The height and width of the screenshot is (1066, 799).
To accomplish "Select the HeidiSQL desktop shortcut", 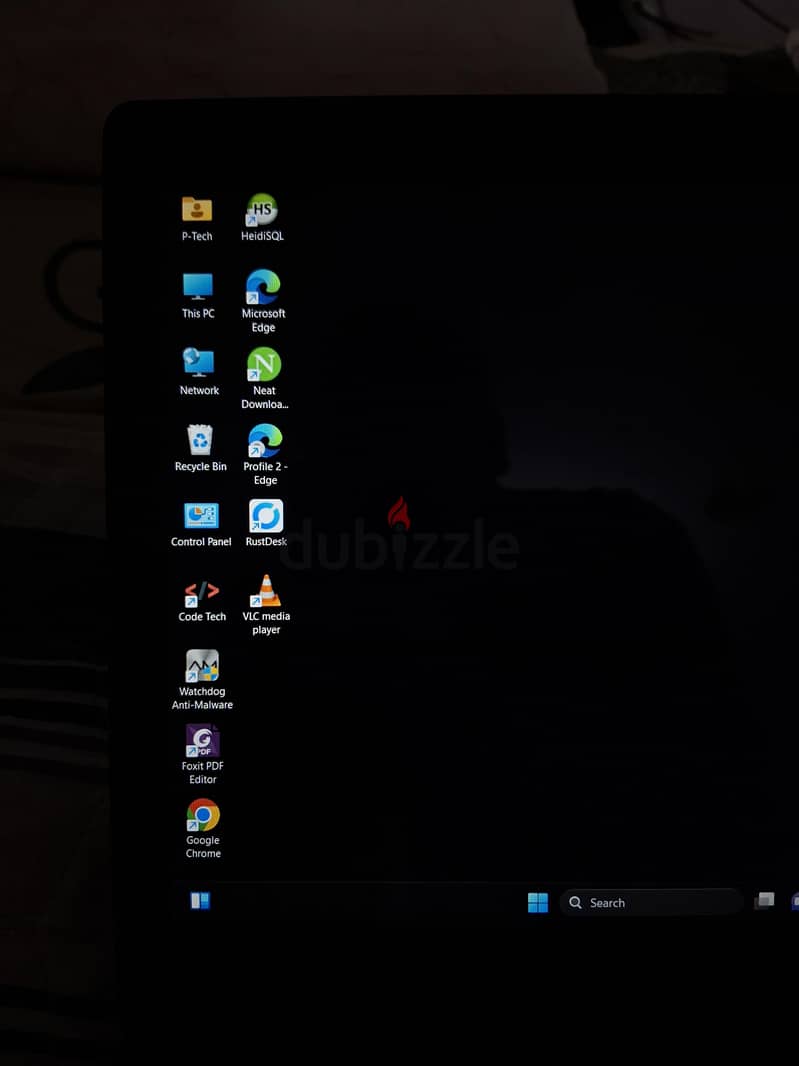I will tap(262, 209).
